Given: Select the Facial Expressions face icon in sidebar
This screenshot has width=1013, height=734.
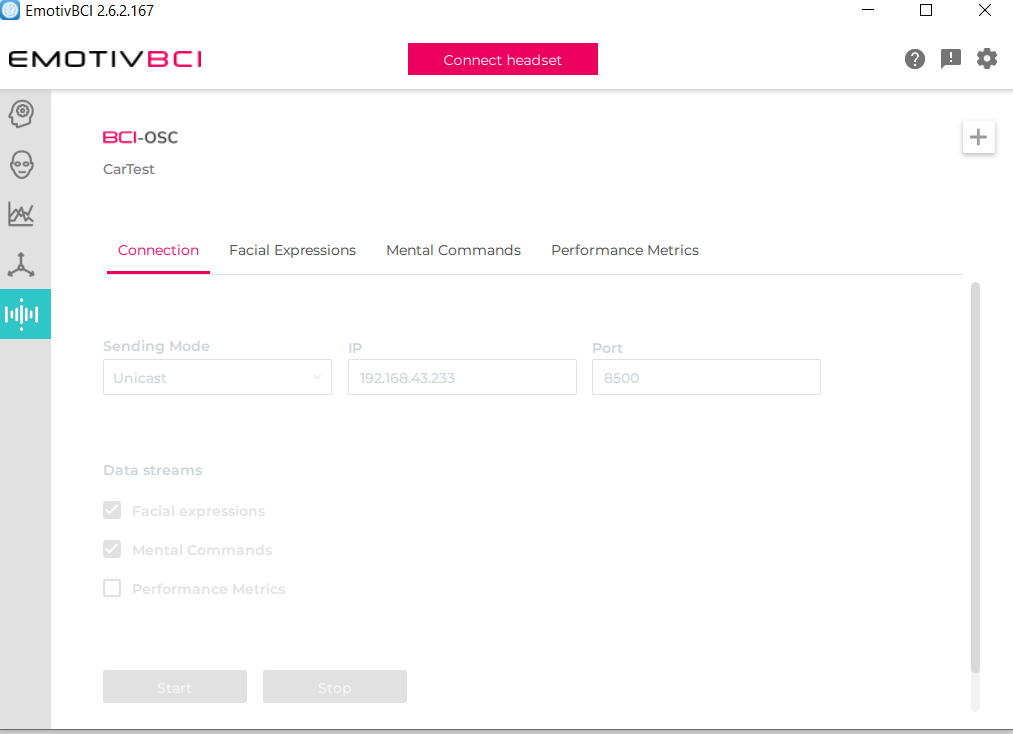Looking at the screenshot, I should [x=25, y=164].
